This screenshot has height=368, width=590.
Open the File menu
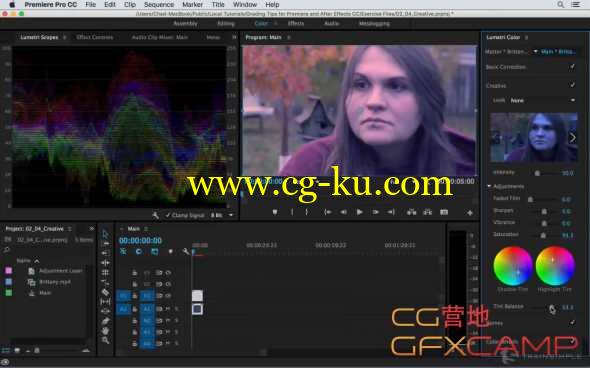point(90,5)
